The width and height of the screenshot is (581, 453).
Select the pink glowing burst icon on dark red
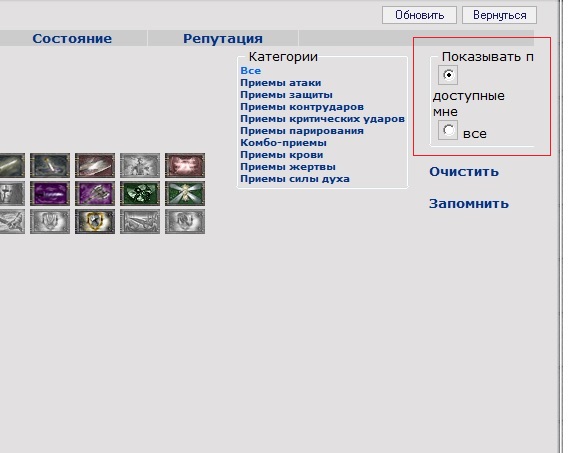(x=185, y=165)
